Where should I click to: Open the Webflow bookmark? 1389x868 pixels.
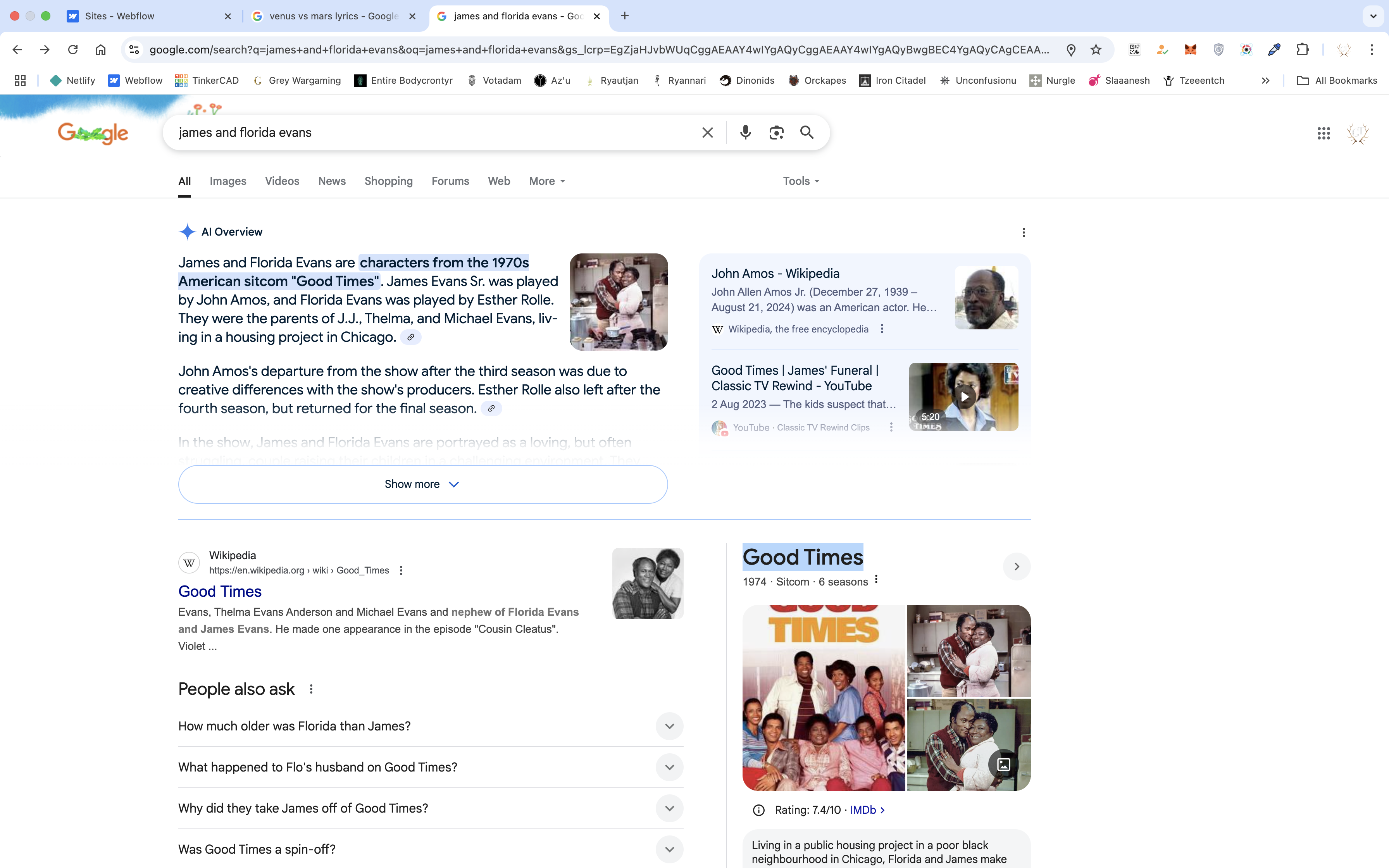click(136, 80)
